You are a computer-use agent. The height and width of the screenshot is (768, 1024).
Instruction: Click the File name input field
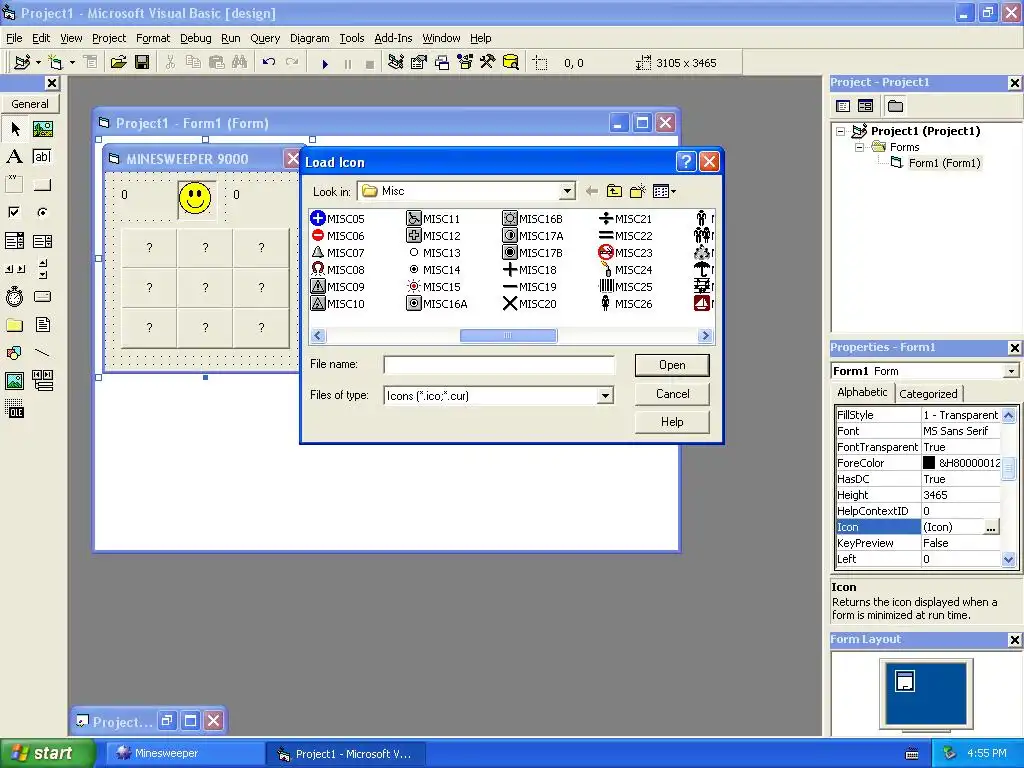(x=499, y=365)
